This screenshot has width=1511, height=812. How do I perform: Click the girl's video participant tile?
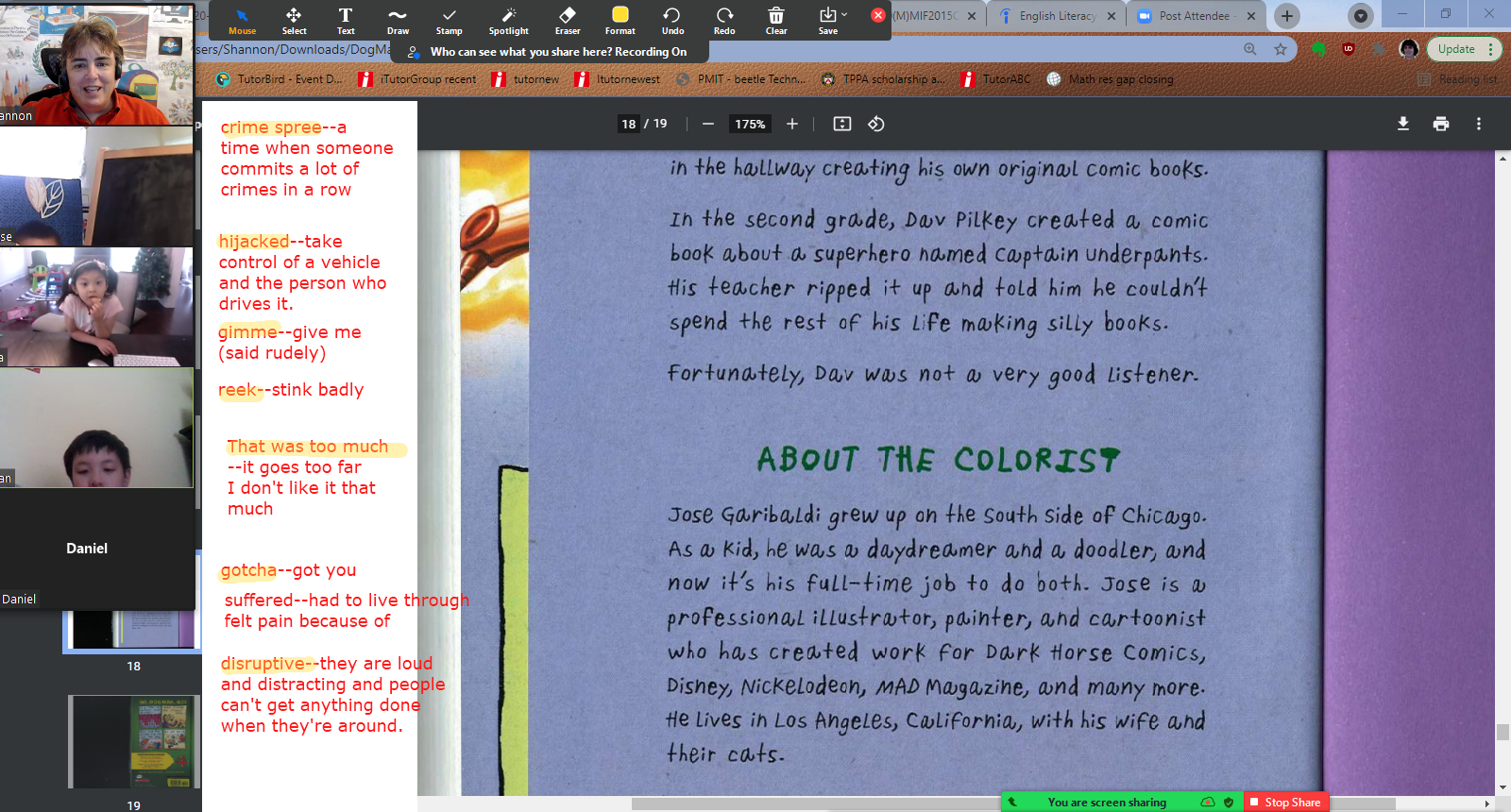(x=97, y=307)
